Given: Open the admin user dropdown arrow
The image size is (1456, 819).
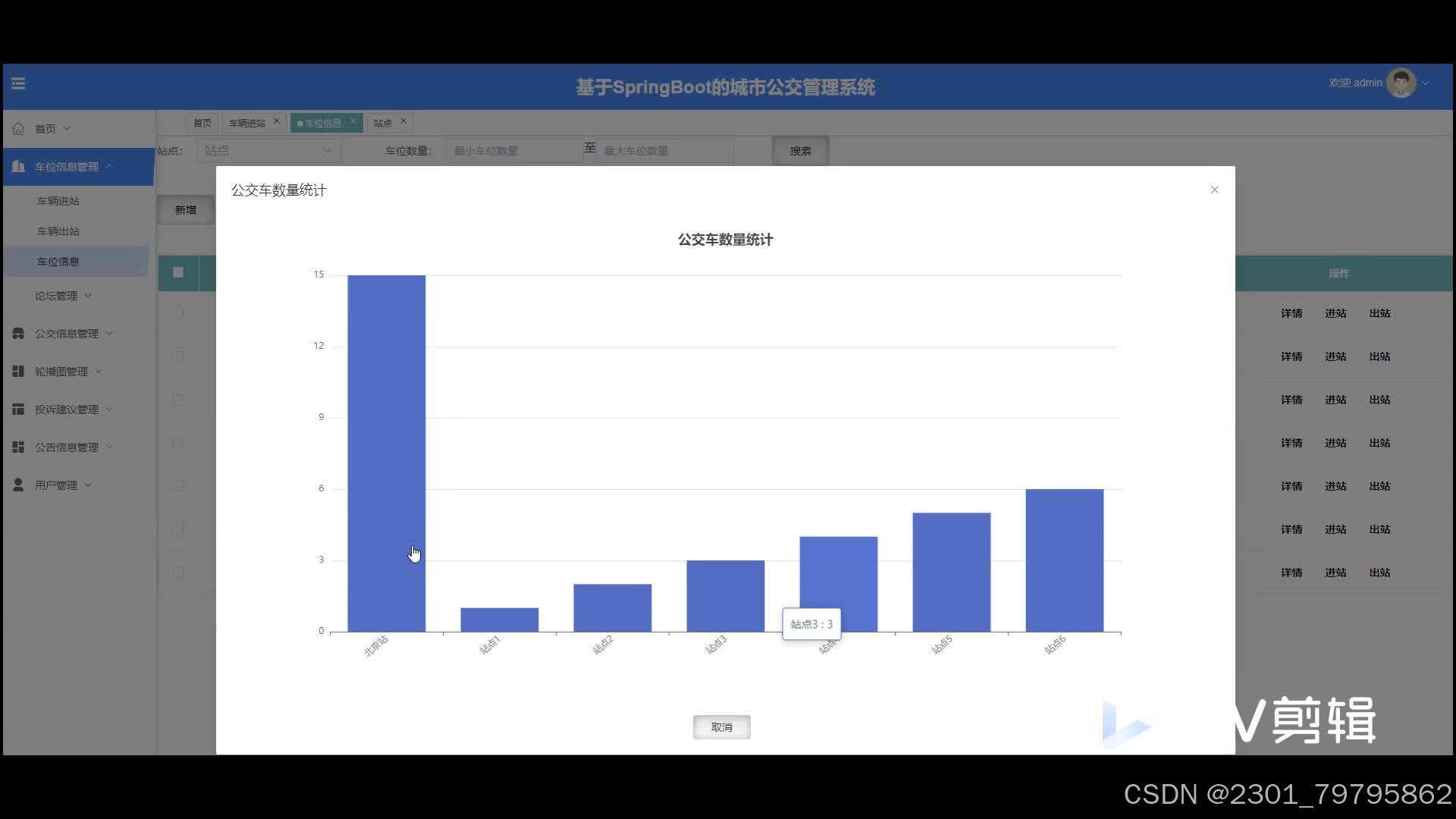Looking at the screenshot, I should click(1426, 83).
